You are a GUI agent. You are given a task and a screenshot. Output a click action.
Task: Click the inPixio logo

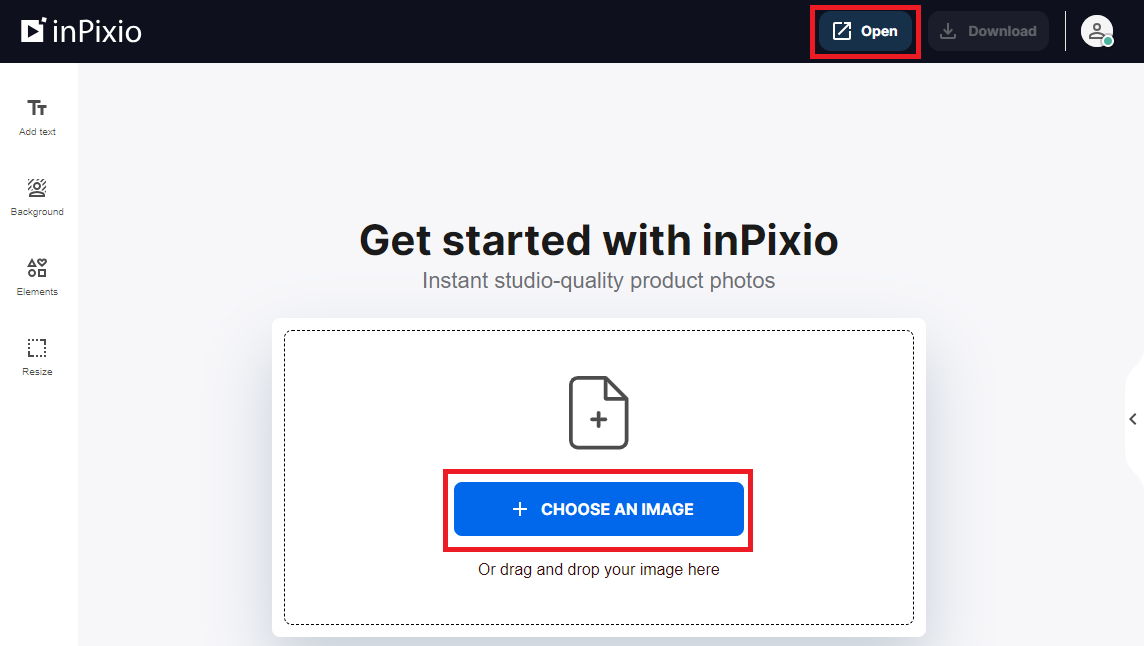[80, 31]
